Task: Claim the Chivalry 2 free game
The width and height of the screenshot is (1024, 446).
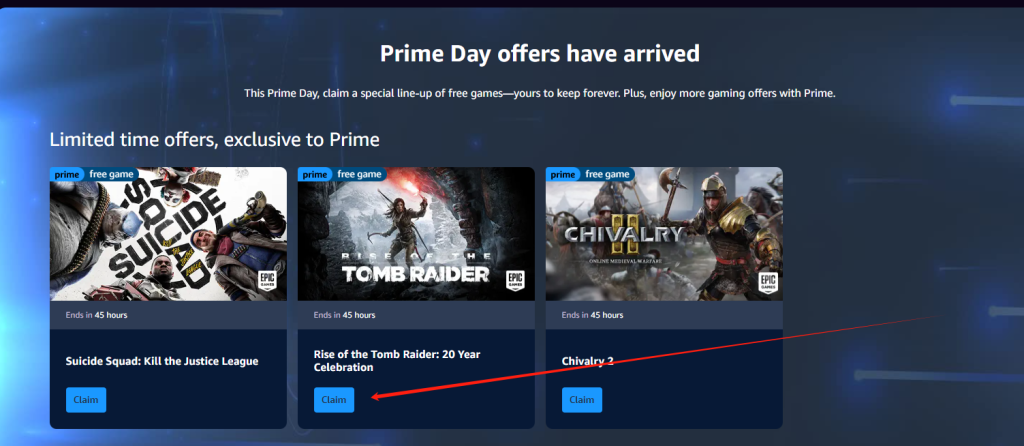Action: click(582, 400)
